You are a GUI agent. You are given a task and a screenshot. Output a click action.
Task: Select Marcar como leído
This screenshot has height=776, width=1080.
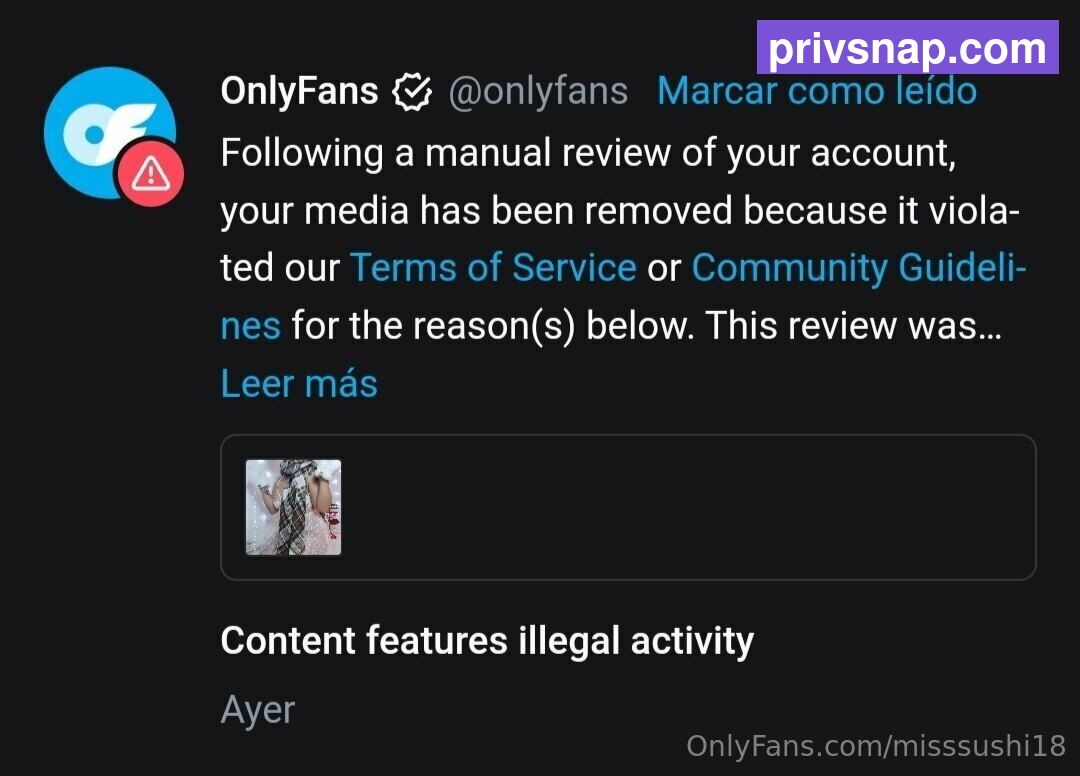tap(817, 91)
